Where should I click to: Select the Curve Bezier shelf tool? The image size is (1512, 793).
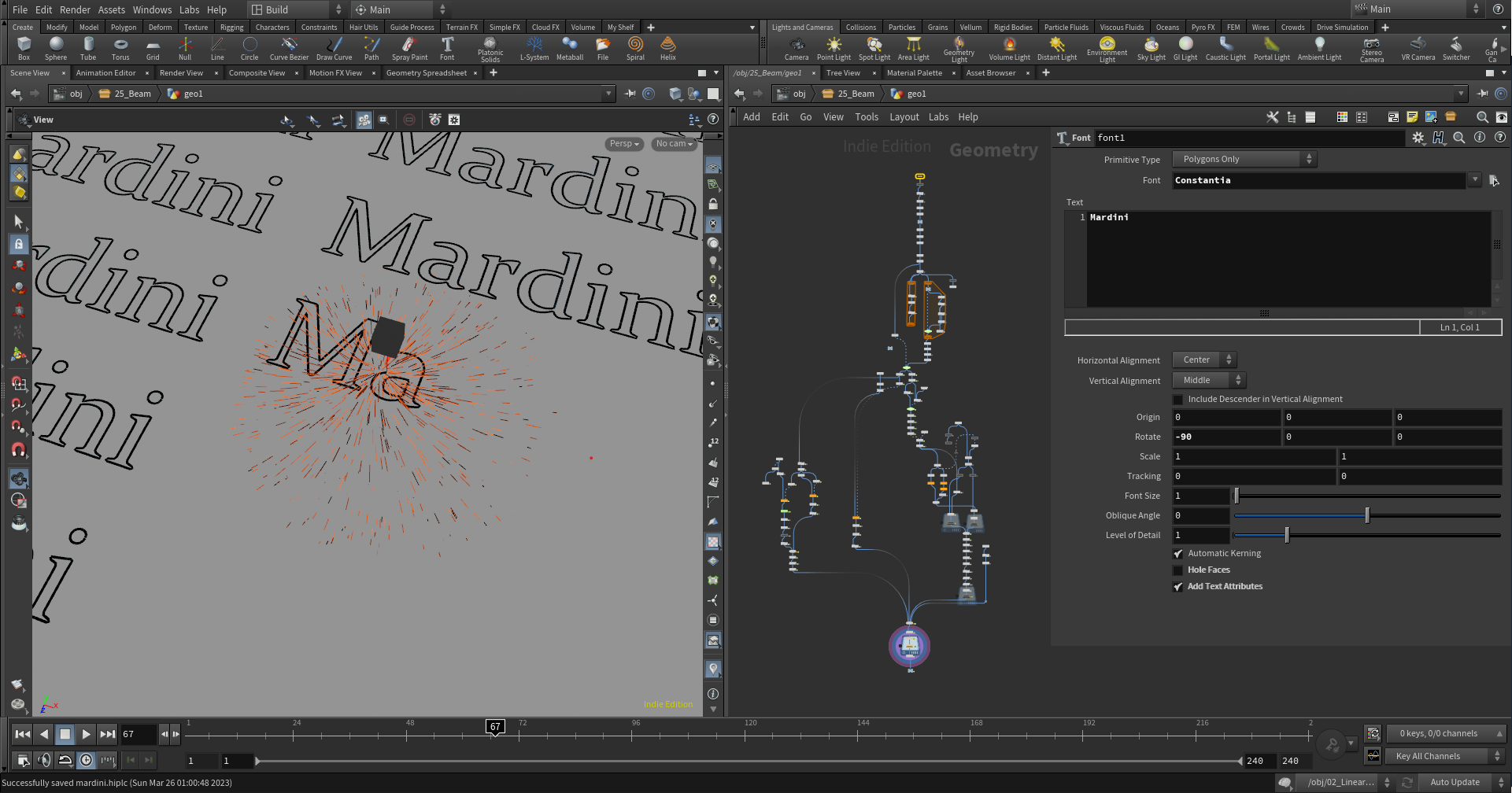[289, 49]
